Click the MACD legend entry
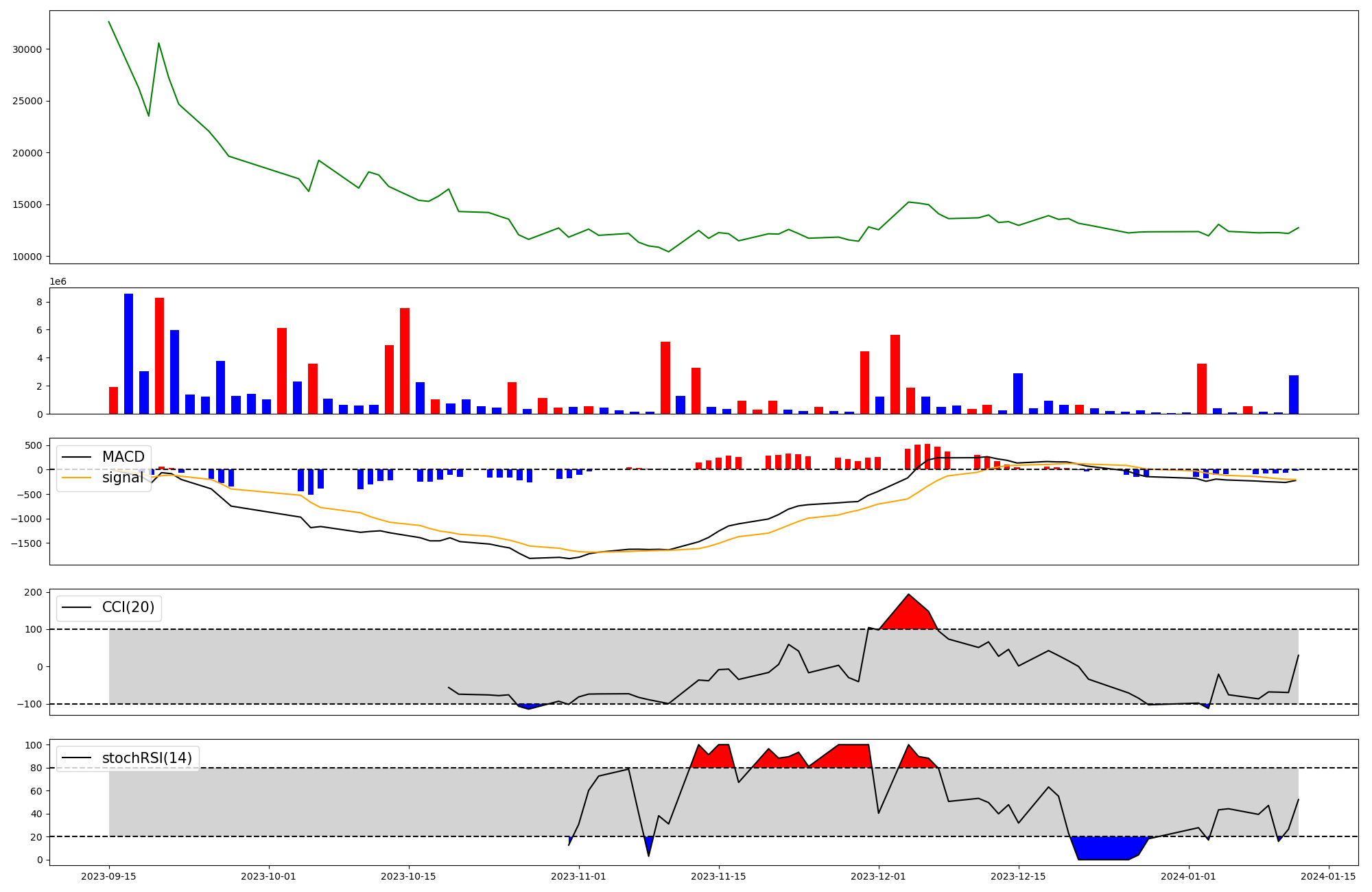Screen dimensions: 1372x892 click(123, 457)
